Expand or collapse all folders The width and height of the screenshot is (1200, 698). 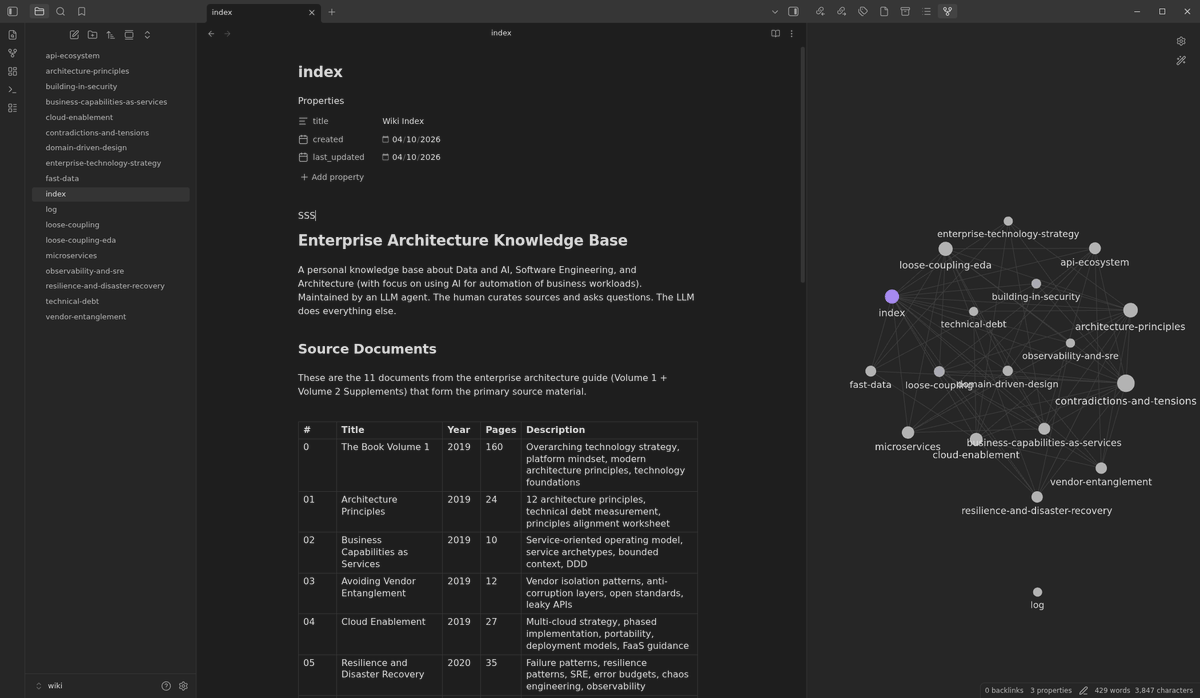pos(147,35)
